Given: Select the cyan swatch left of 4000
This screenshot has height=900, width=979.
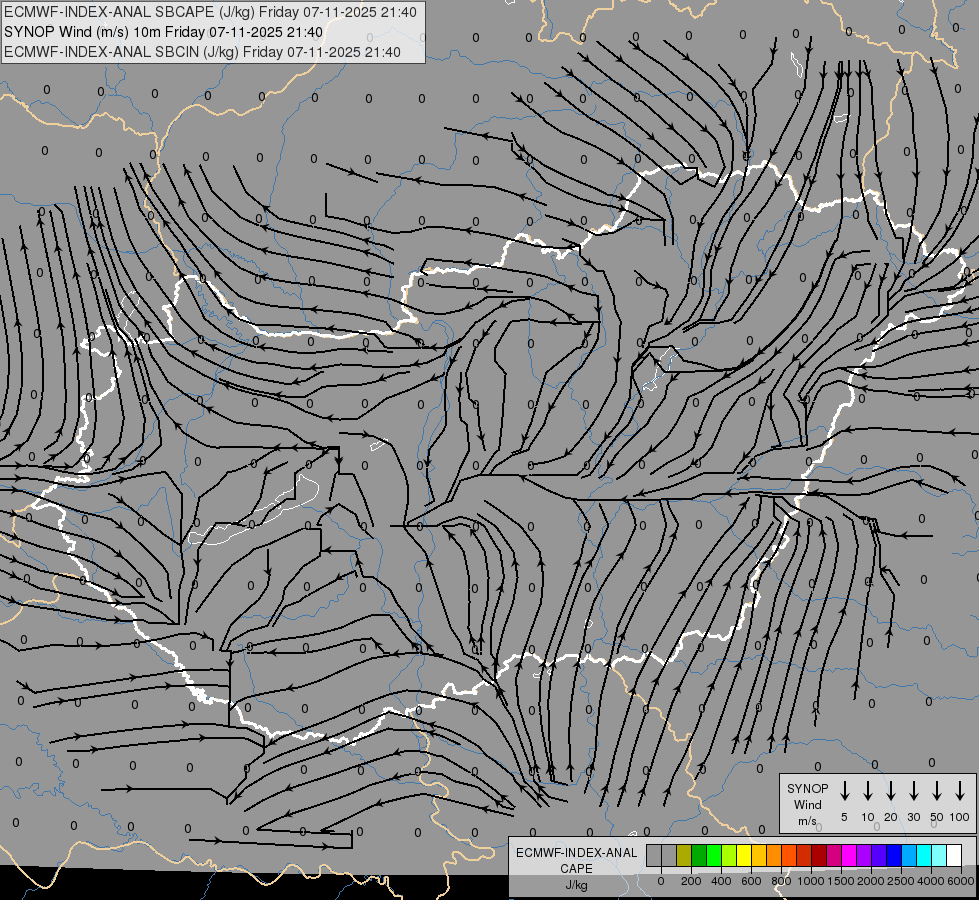Looking at the screenshot, I should tap(925, 855).
